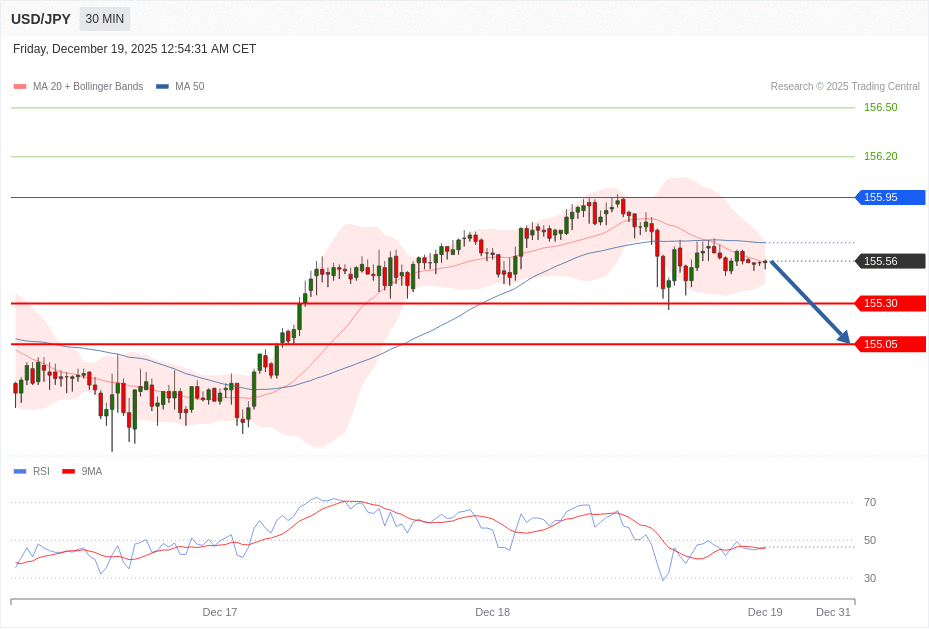Open the indicator legend options
Screen dimensions: 929x629
click(80, 86)
